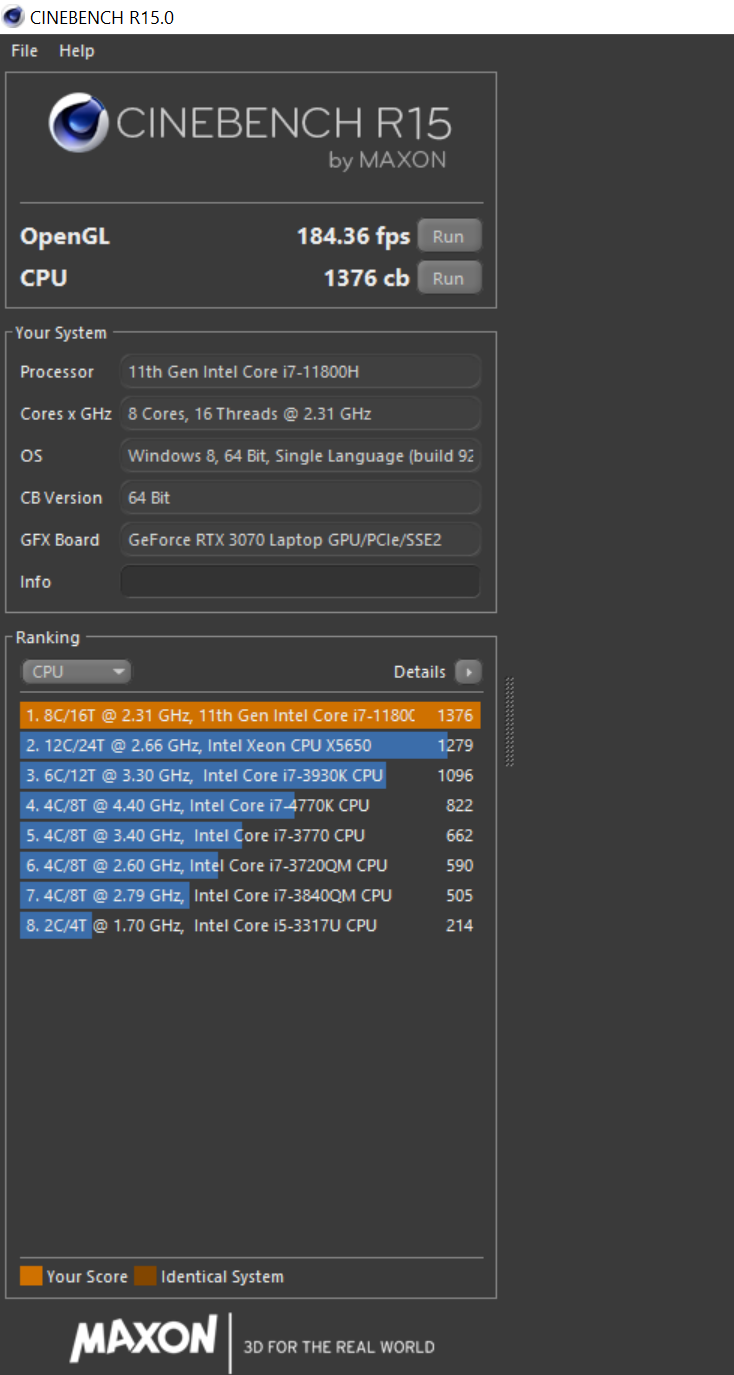
Task: Click the panel resize grip handle
Action: pos(510,722)
